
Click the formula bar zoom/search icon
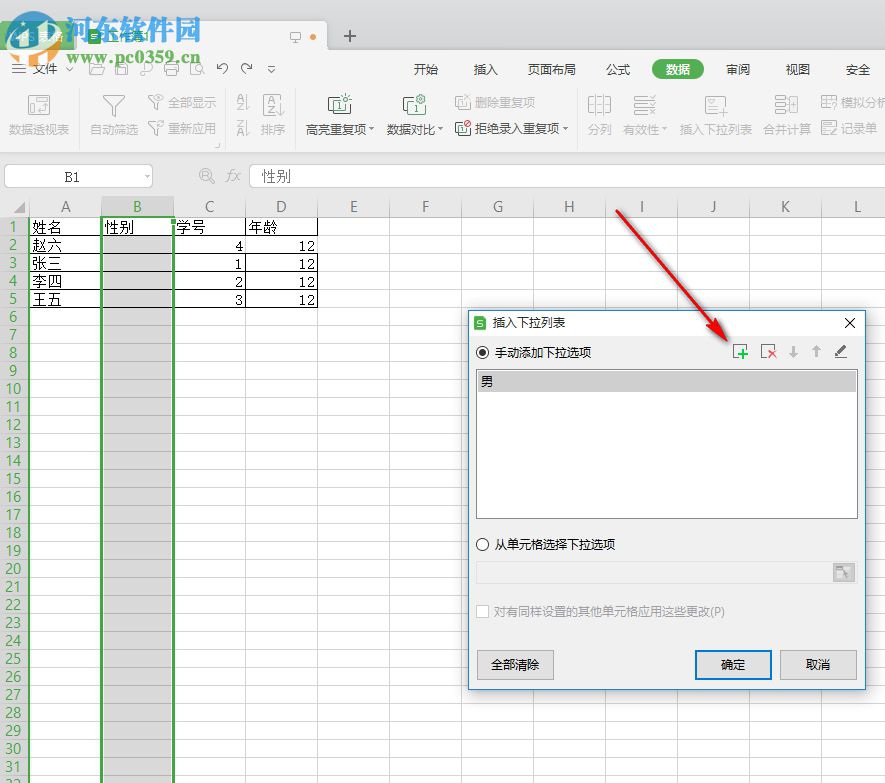point(207,176)
